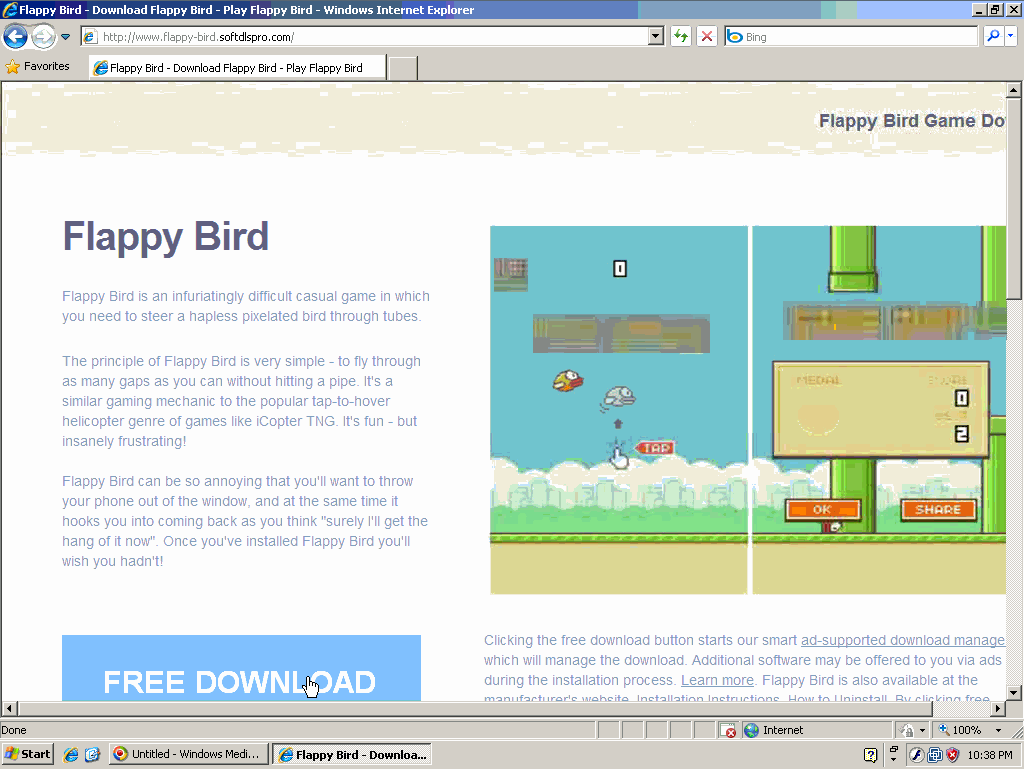This screenshot has height=769, width=1024.
Task: Click the second quick launch icon
Action: coord(92,754)
